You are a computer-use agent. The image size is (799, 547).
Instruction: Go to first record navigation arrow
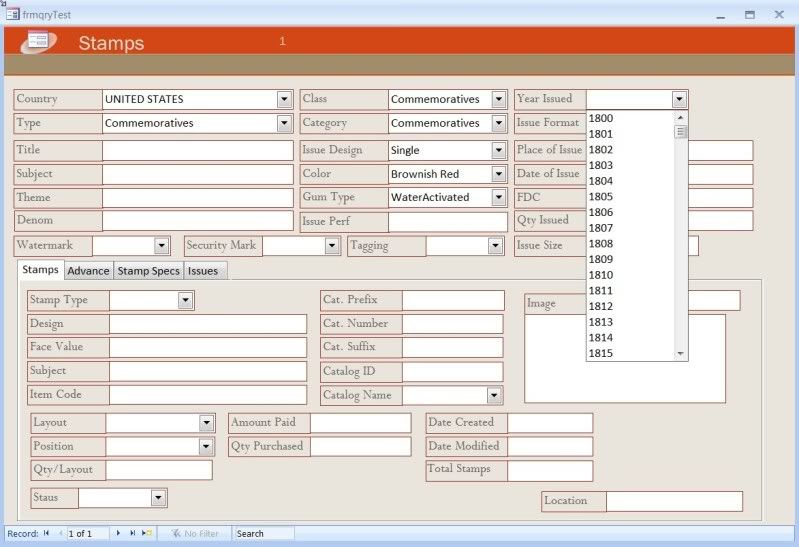pos(46,533)
